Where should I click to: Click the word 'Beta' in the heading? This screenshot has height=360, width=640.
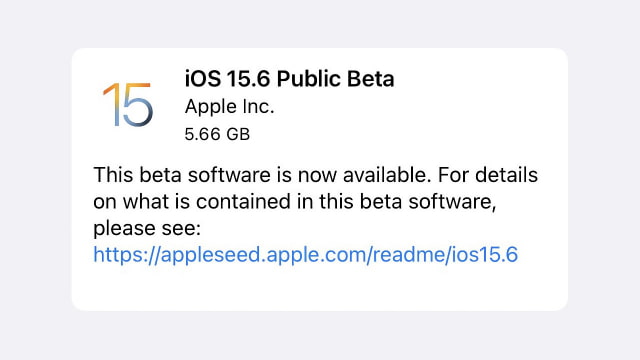tap(371, 79)
